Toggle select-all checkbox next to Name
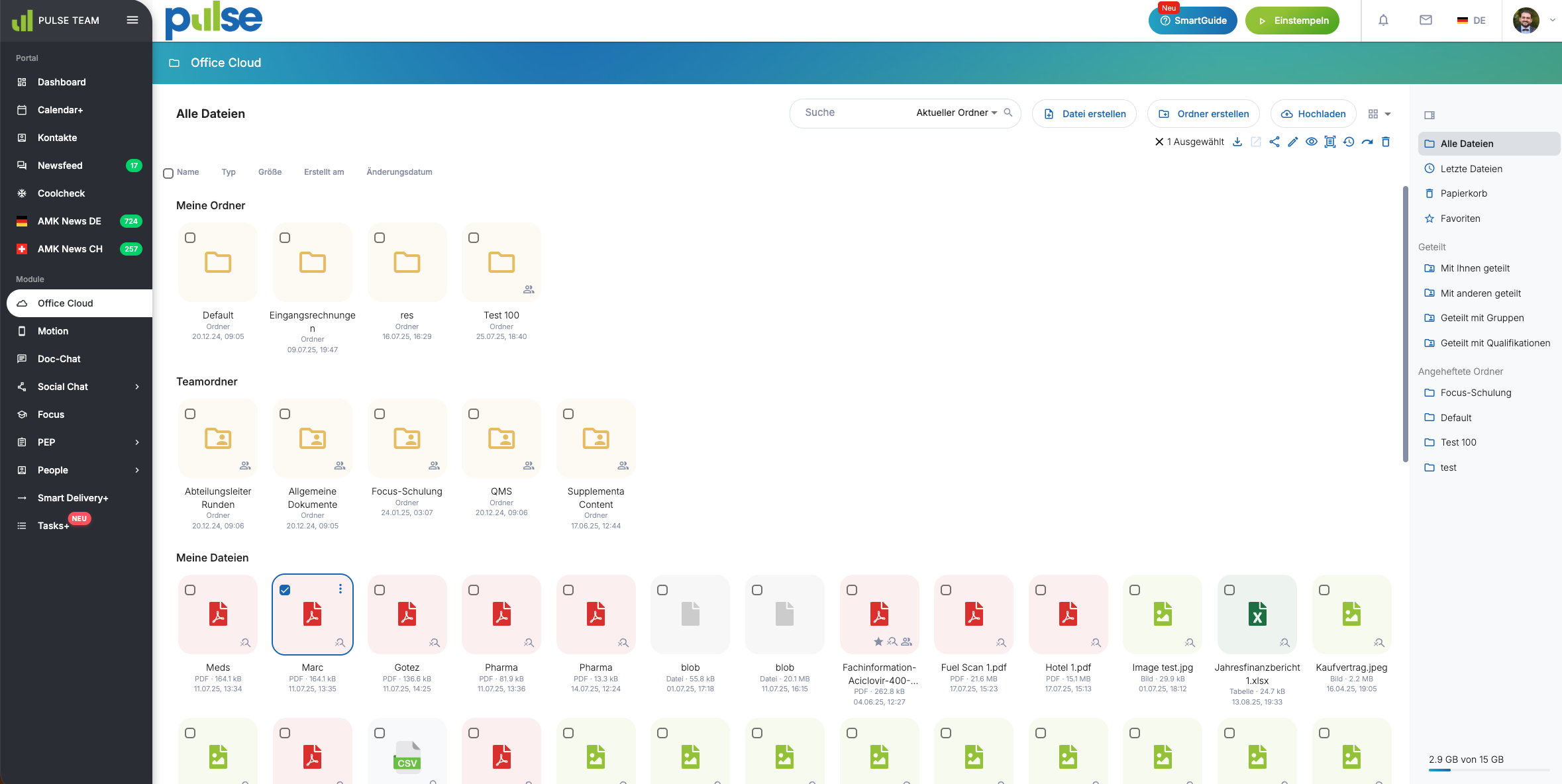The image size is (1562, 784). tap(168, 173)
